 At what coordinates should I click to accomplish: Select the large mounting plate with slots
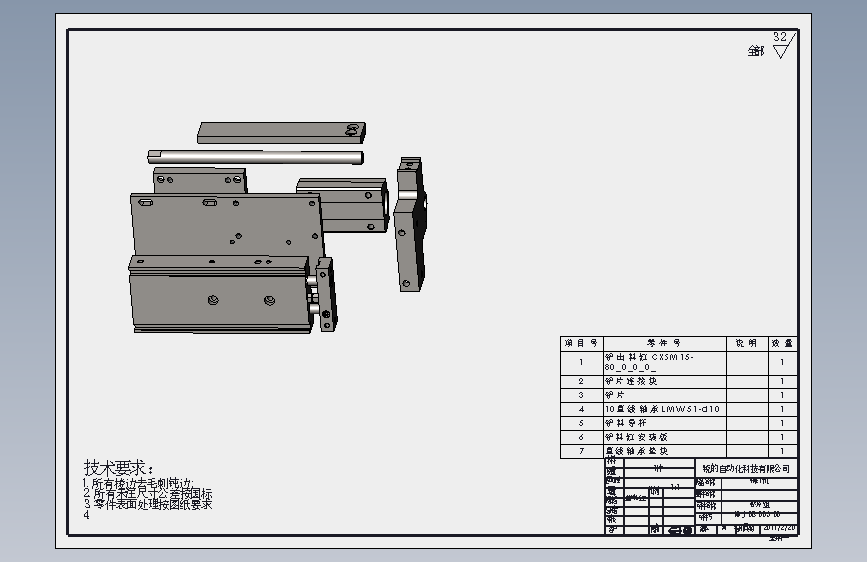click(226, 224)
